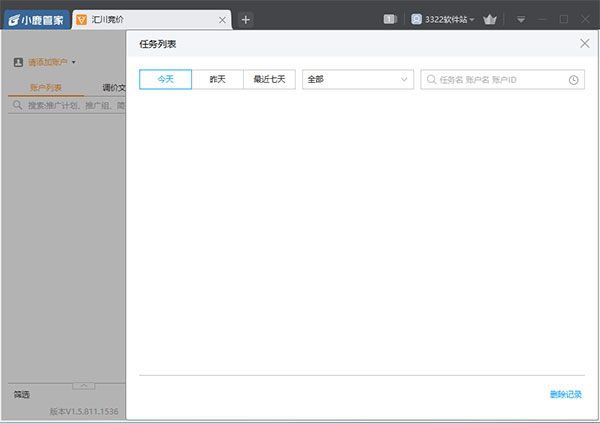This screenshot has height=423, width=600.
Task: Open a new tab with plus button
Action: click(x=246, y=19)
